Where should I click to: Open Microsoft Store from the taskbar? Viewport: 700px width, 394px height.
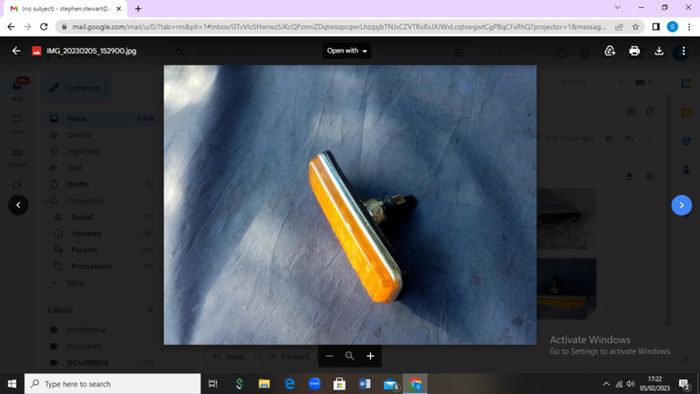339,384
